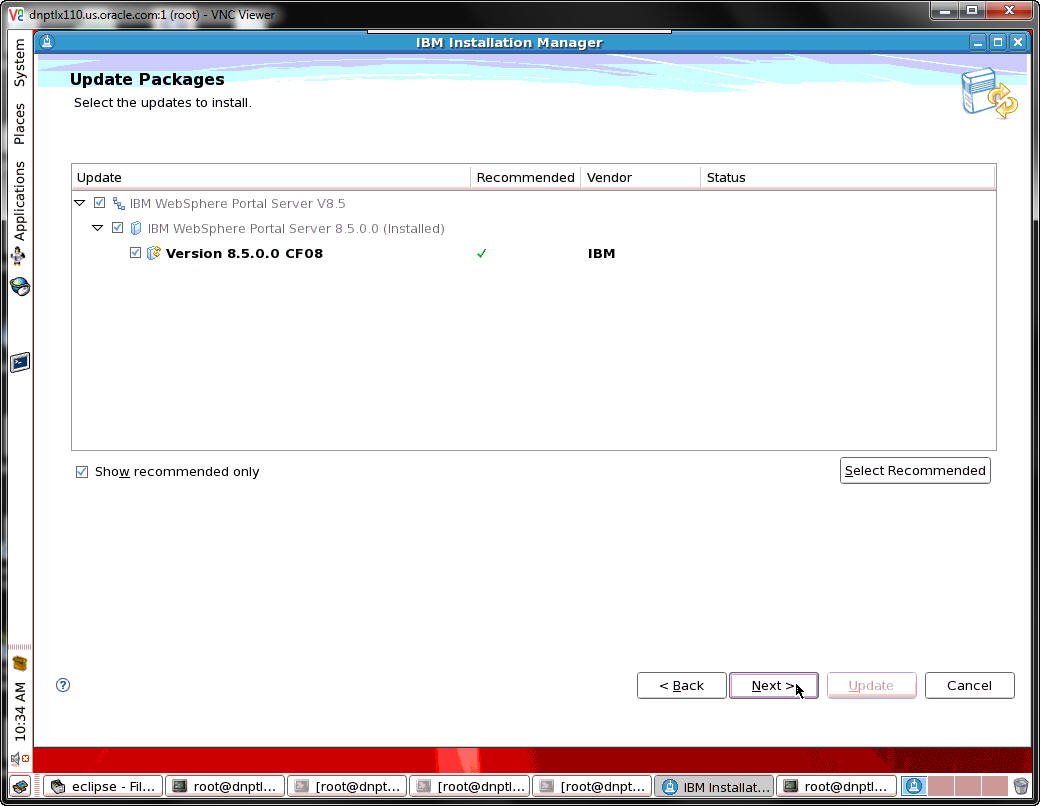Viewport: 1040px width, 806px height.
Task: Switch to IBM Installat... taskbar button
Action: (714, 786)
